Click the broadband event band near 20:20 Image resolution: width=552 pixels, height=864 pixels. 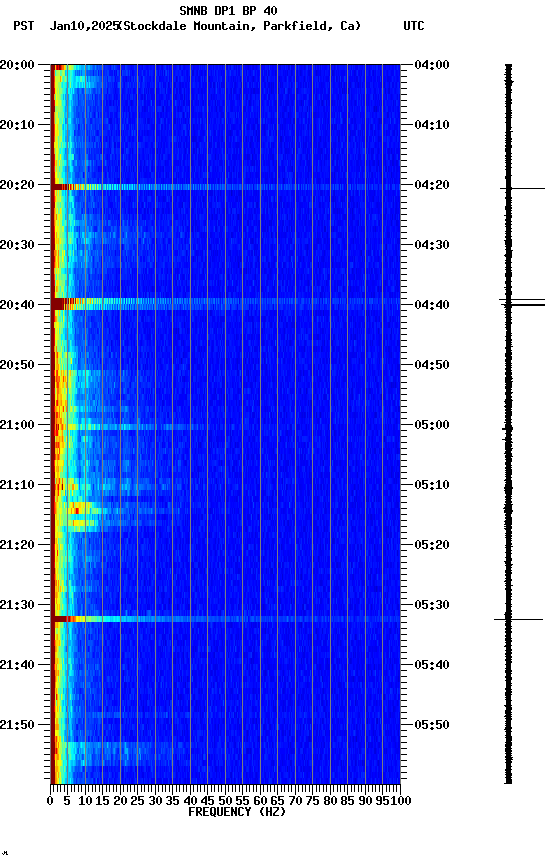[225, 187]
